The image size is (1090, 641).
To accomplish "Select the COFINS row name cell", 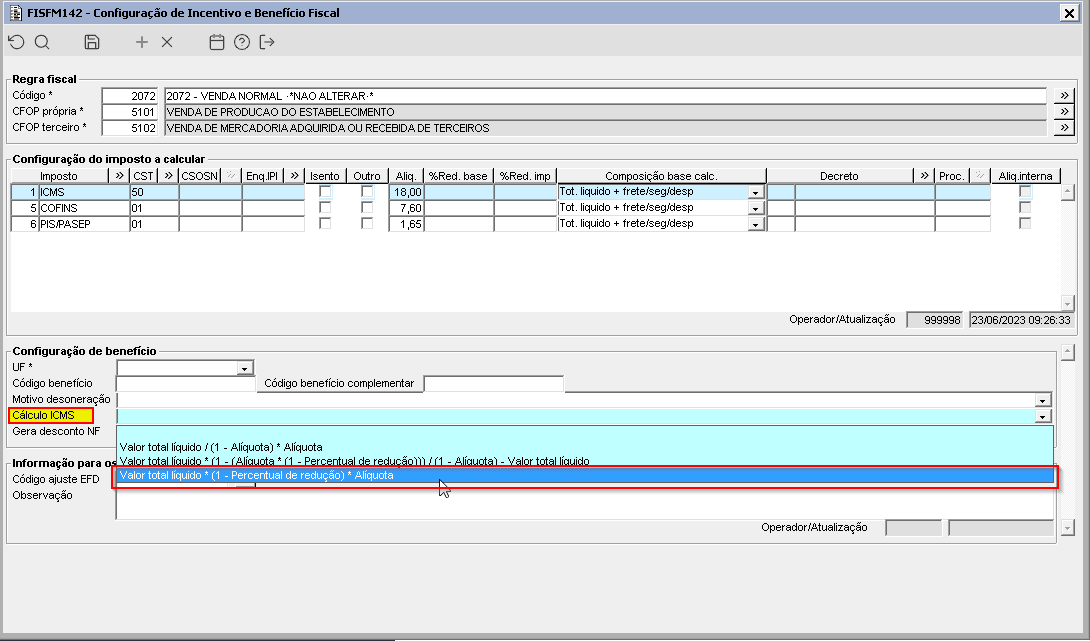I will (84, 208).
